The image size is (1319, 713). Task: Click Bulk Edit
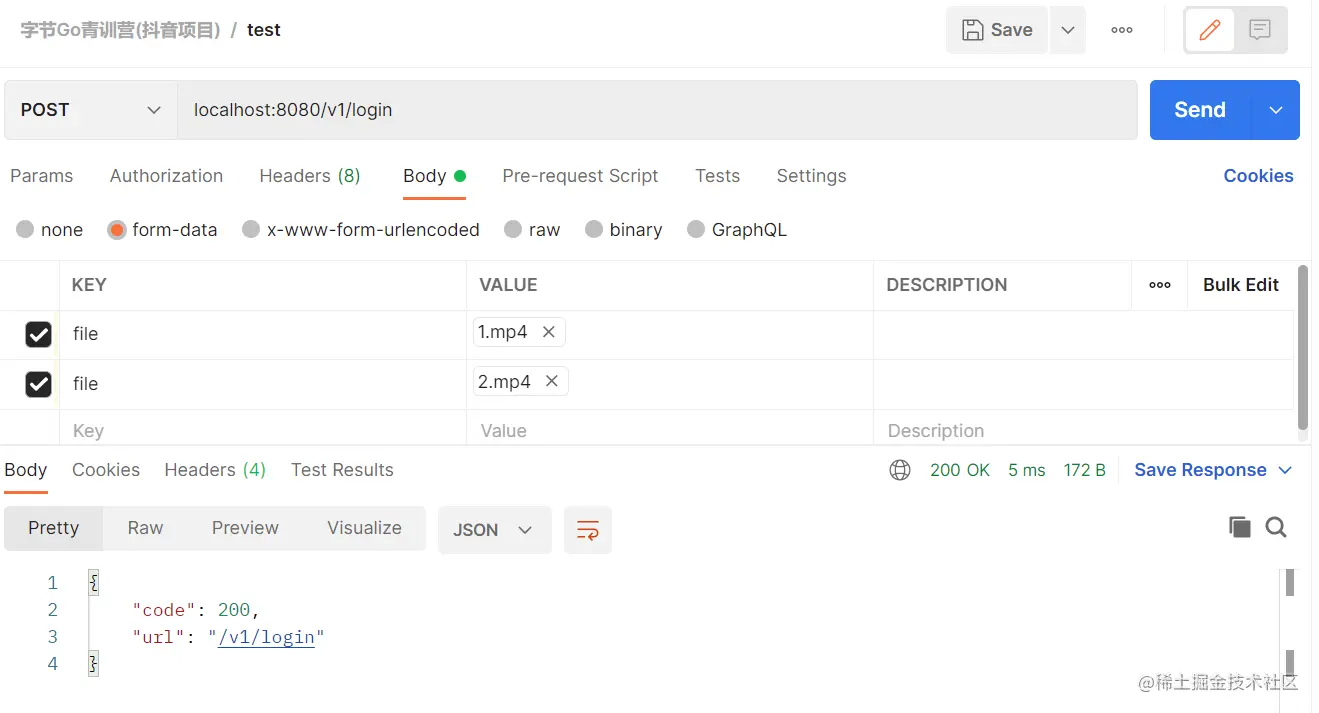1241,285
